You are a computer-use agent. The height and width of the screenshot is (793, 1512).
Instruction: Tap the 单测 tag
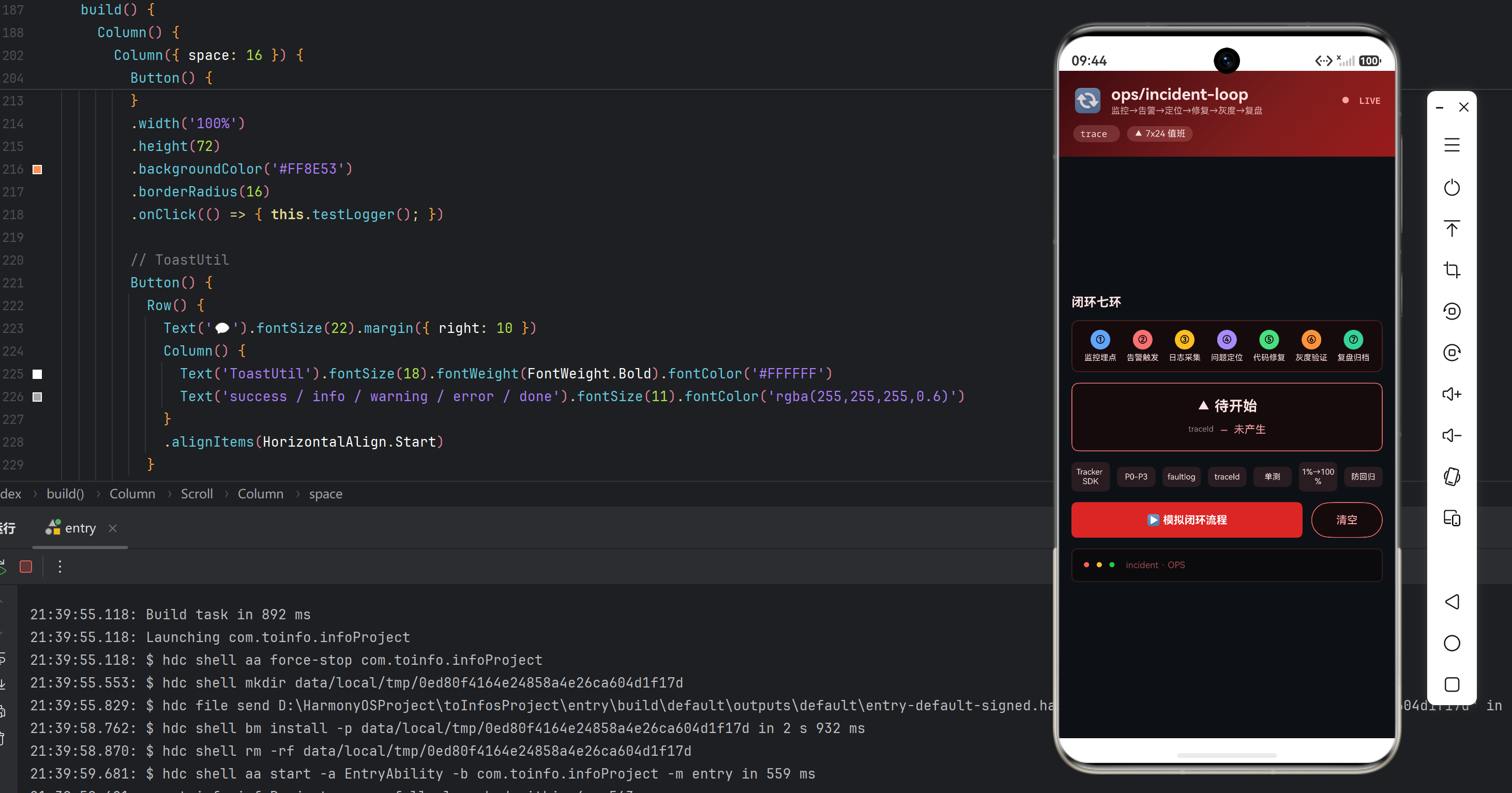(1272, 477)
